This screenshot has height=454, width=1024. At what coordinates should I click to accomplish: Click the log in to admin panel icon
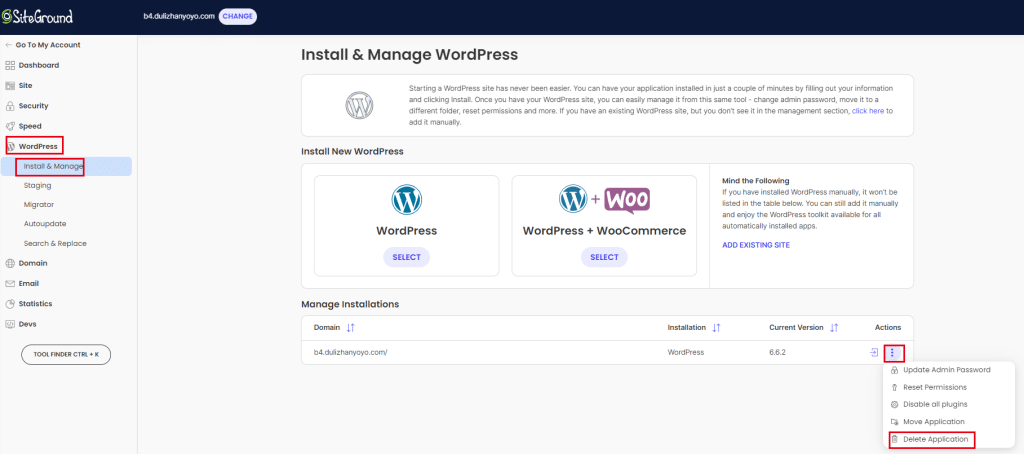pos(874,353)
